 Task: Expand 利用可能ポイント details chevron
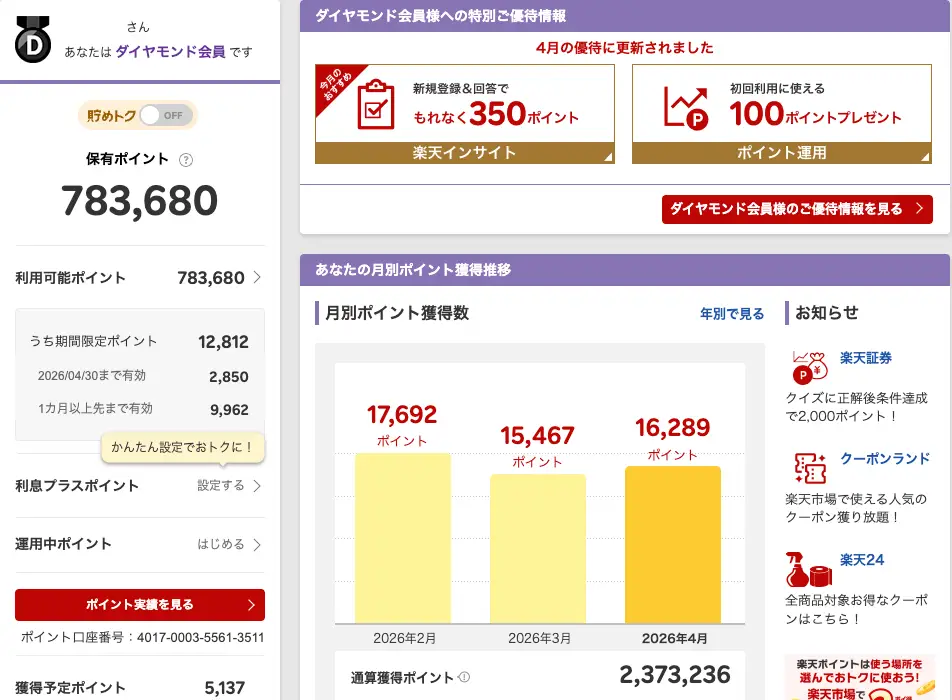(257, 278)
